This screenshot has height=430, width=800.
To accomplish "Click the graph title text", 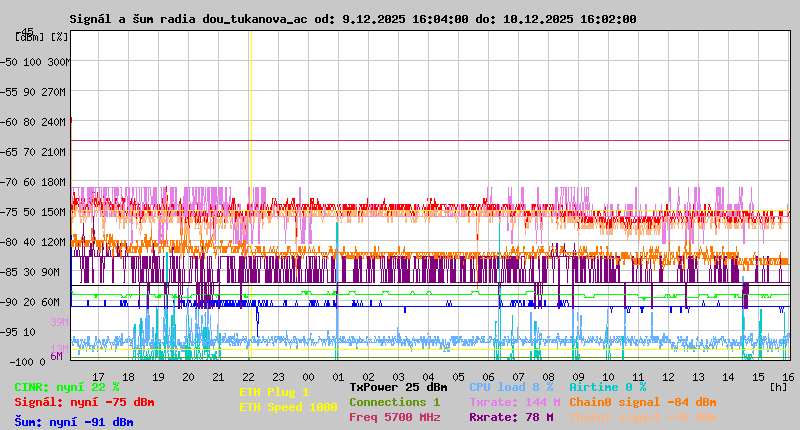I will [352, 19].
